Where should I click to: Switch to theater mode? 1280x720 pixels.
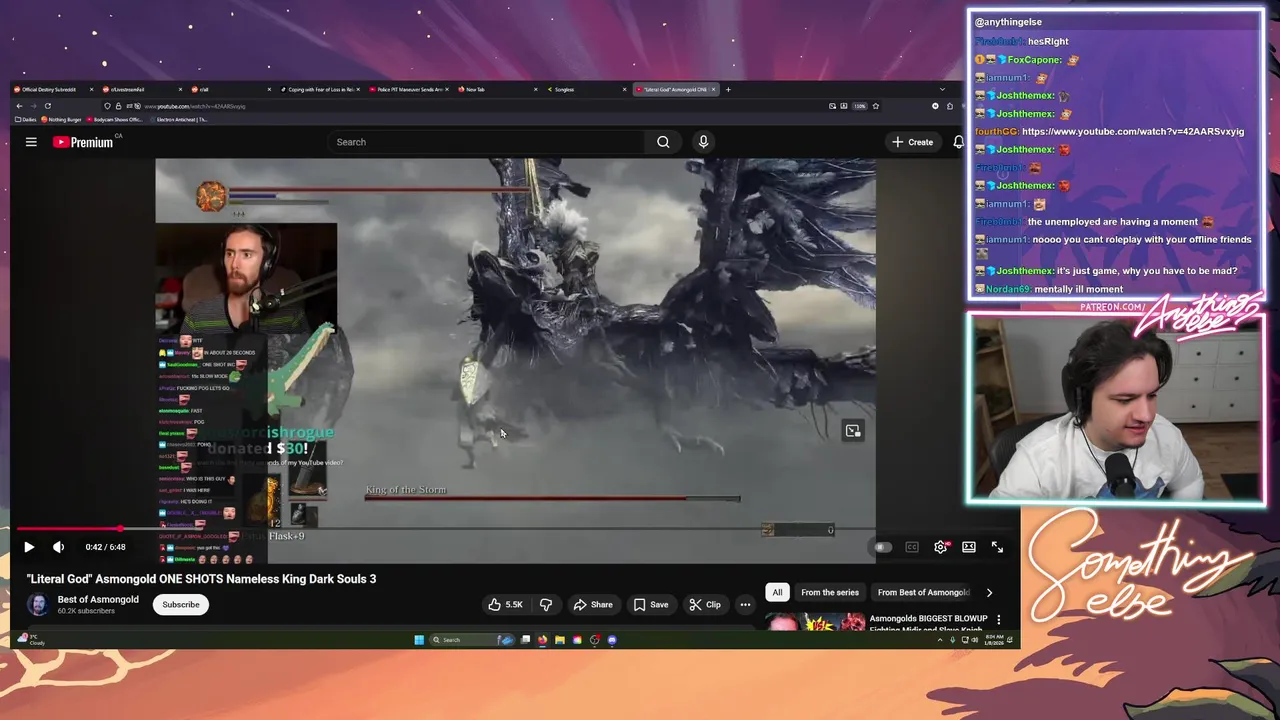(x=969, y=547)
